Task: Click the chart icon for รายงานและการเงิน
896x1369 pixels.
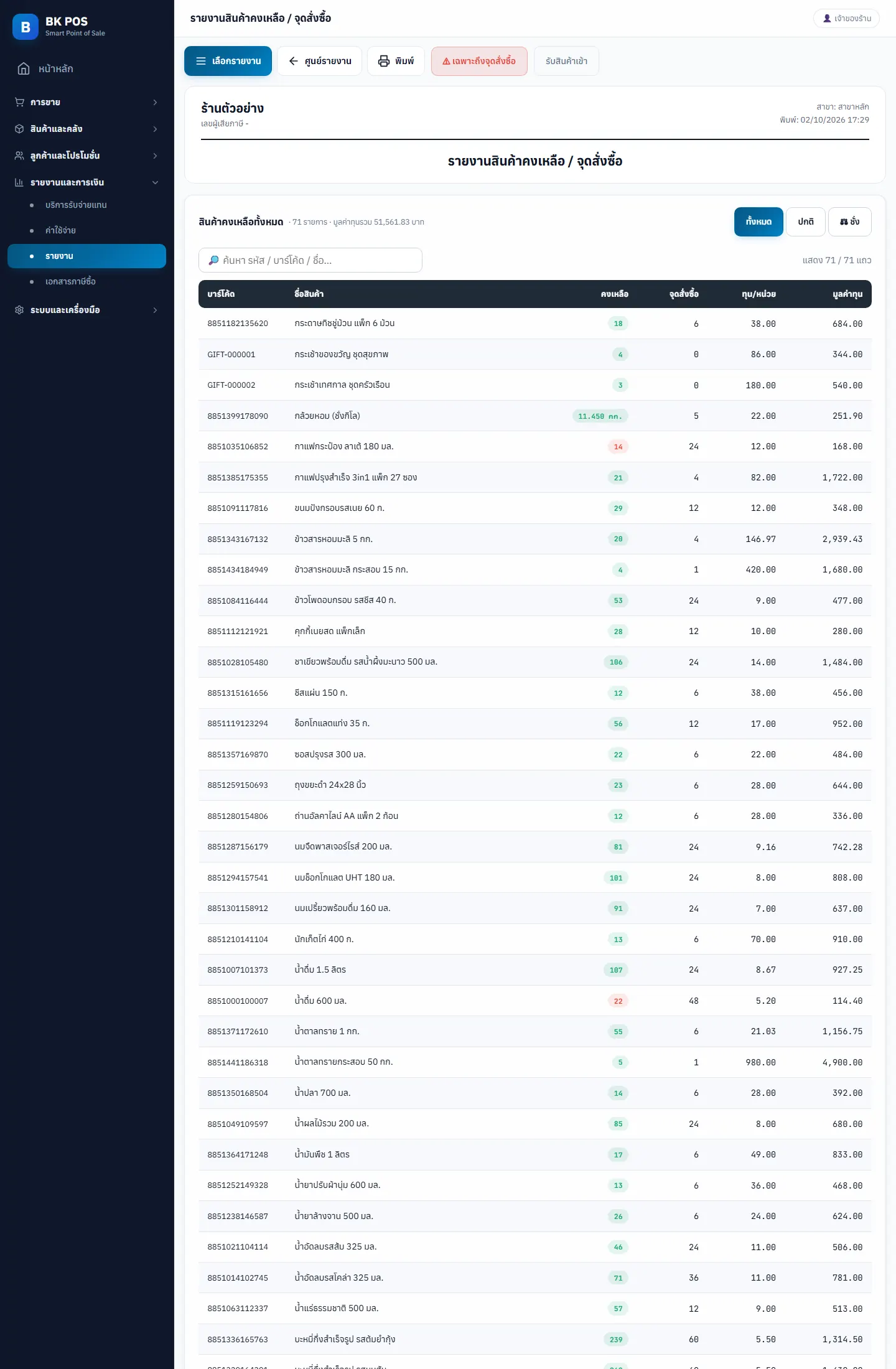Action: click(19, 182)
